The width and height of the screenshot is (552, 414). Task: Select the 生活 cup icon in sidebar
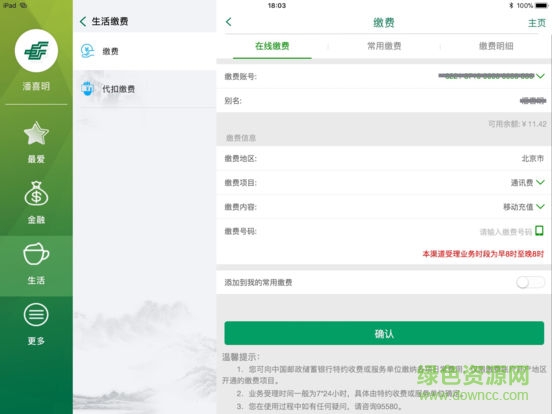[x=36, y=253]
